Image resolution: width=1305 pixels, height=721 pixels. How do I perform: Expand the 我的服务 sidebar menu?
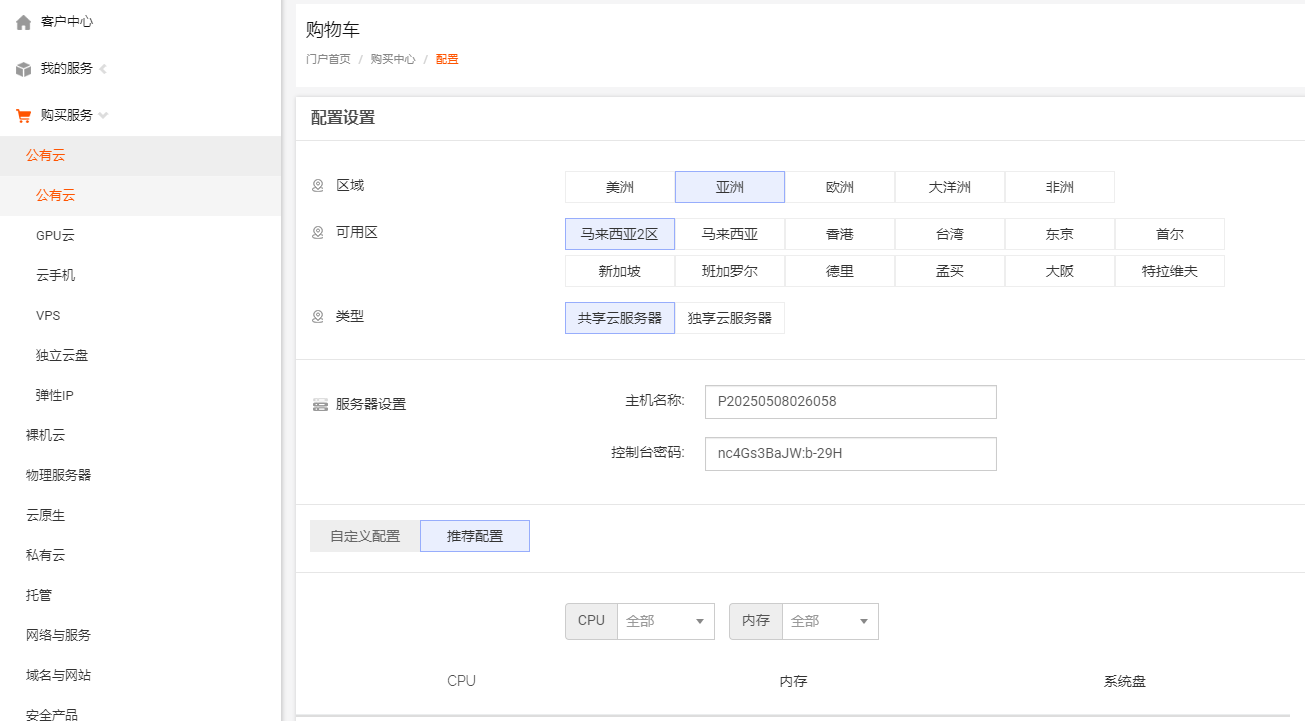pos(103,69)
